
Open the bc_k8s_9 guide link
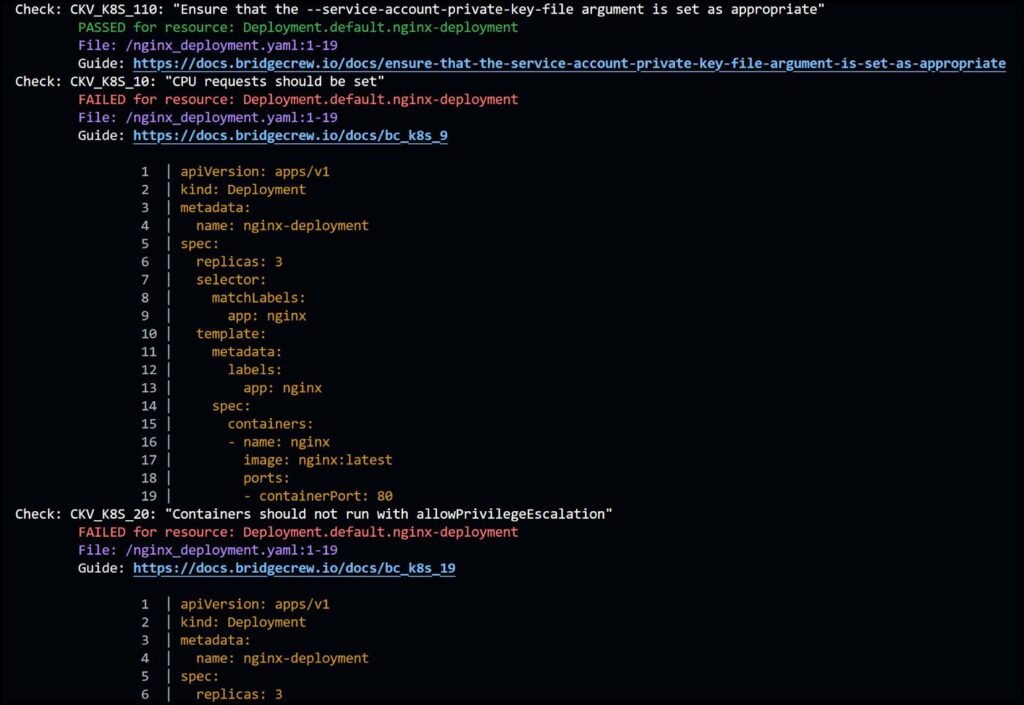pos(290,135)
